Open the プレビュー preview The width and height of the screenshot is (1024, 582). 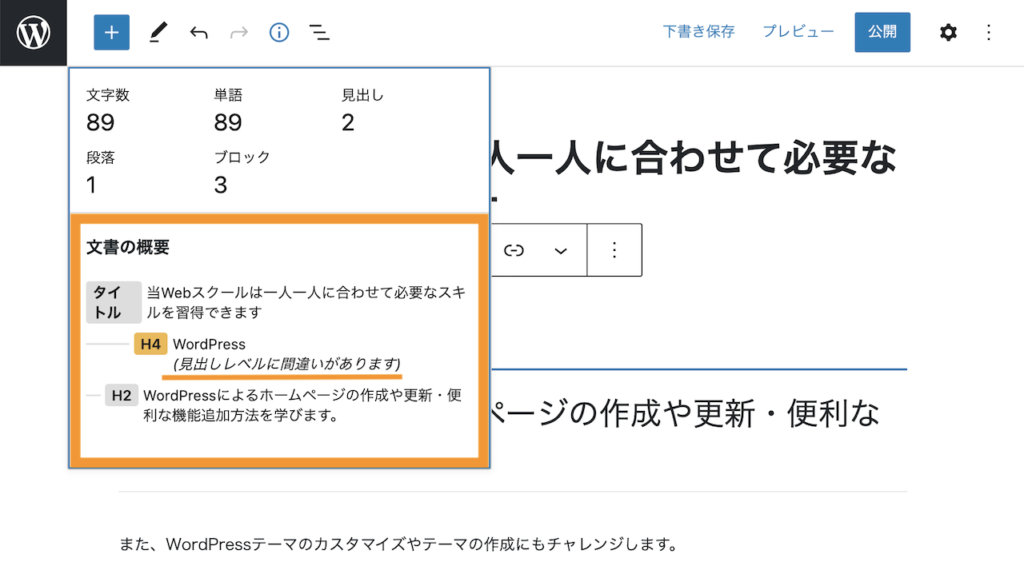[x=798, y=31]
